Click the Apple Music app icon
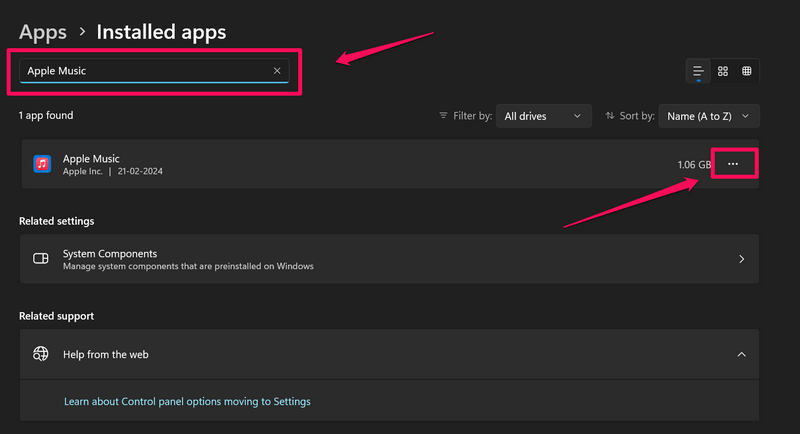Image resolution: width=800 pixels, height=434 pixels. 42,164
